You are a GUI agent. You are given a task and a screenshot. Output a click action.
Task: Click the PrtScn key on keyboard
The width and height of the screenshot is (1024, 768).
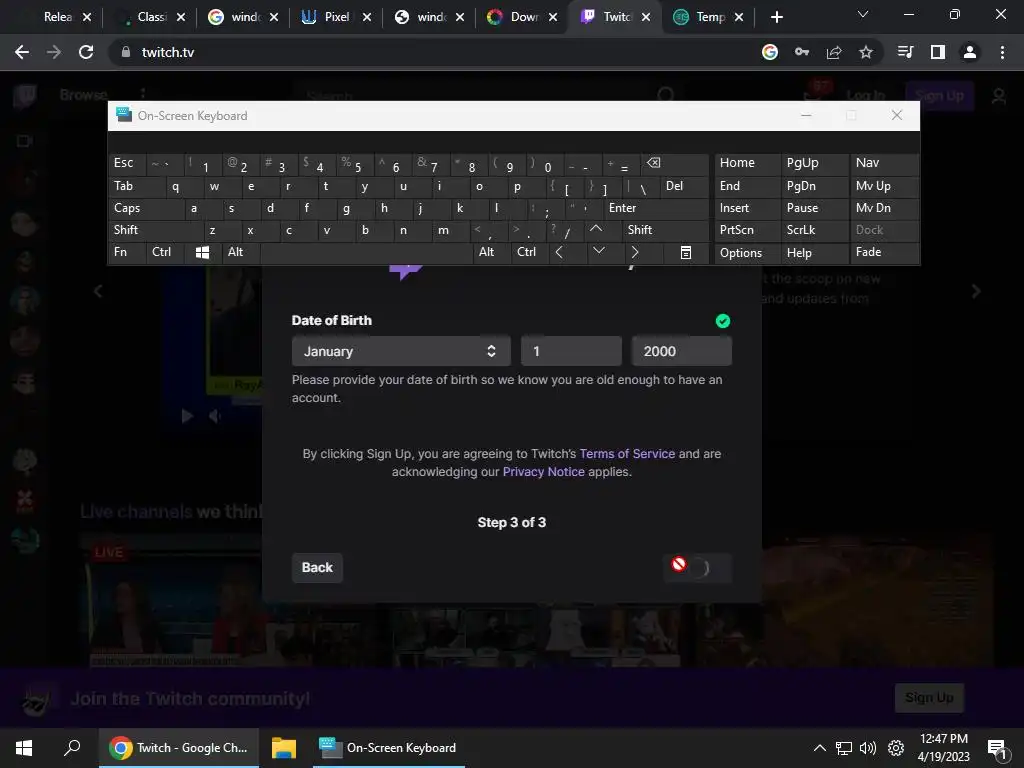pos(747,230)
